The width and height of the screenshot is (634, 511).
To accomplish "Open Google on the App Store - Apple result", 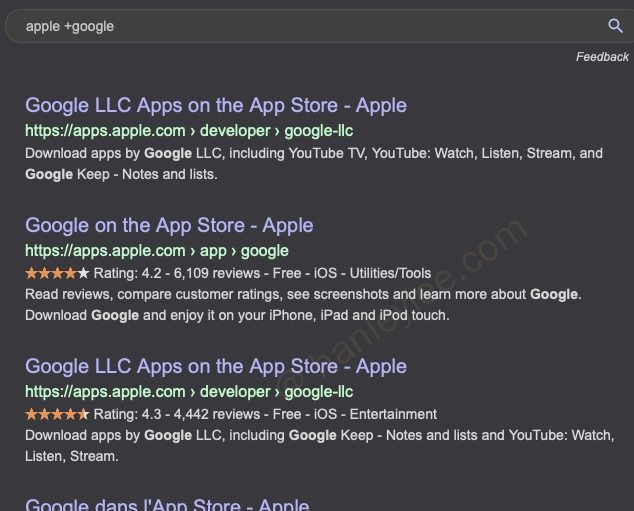I will pyautogui.click(x=169, y=226).
